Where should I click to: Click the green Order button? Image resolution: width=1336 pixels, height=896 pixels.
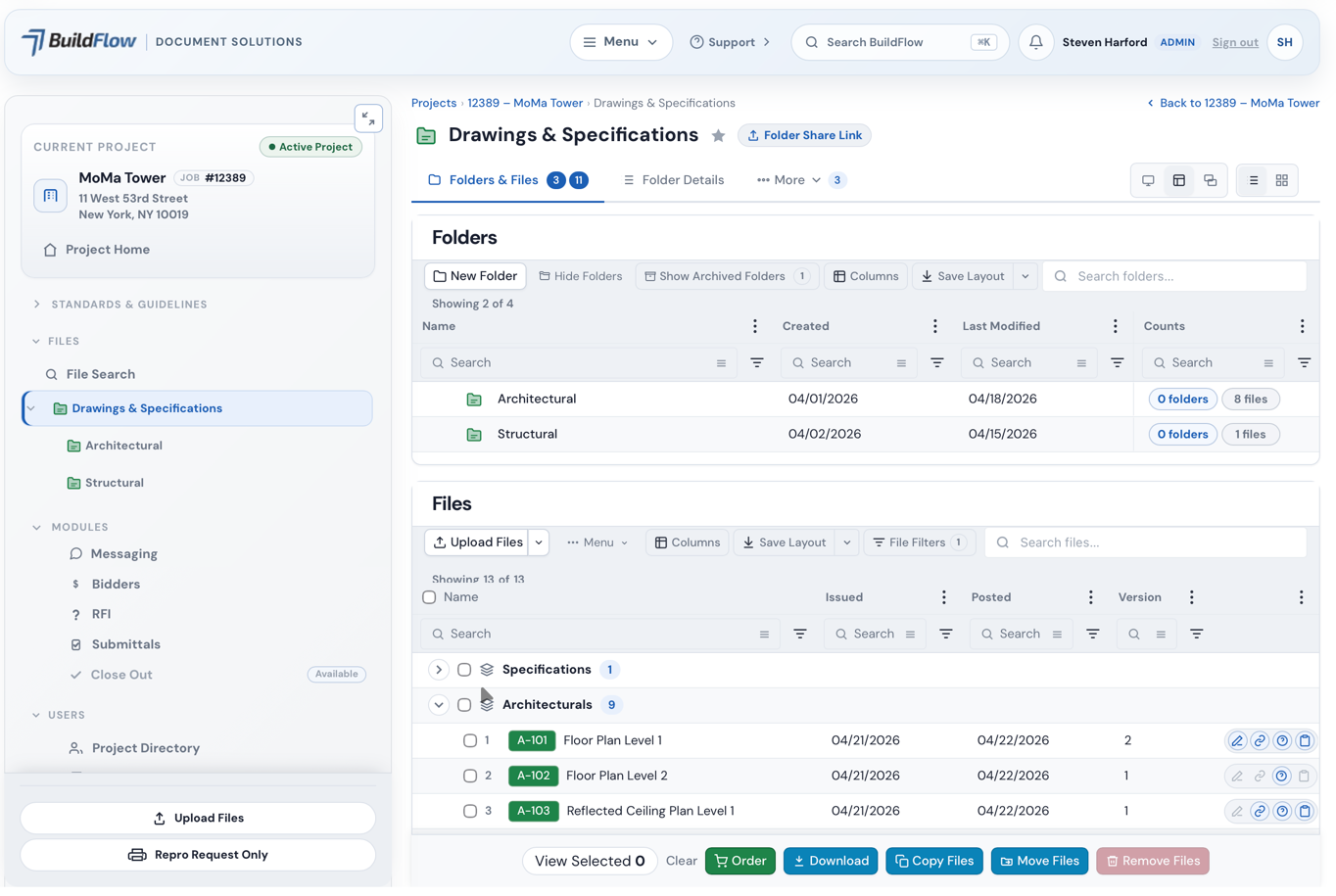pos(740,862)
